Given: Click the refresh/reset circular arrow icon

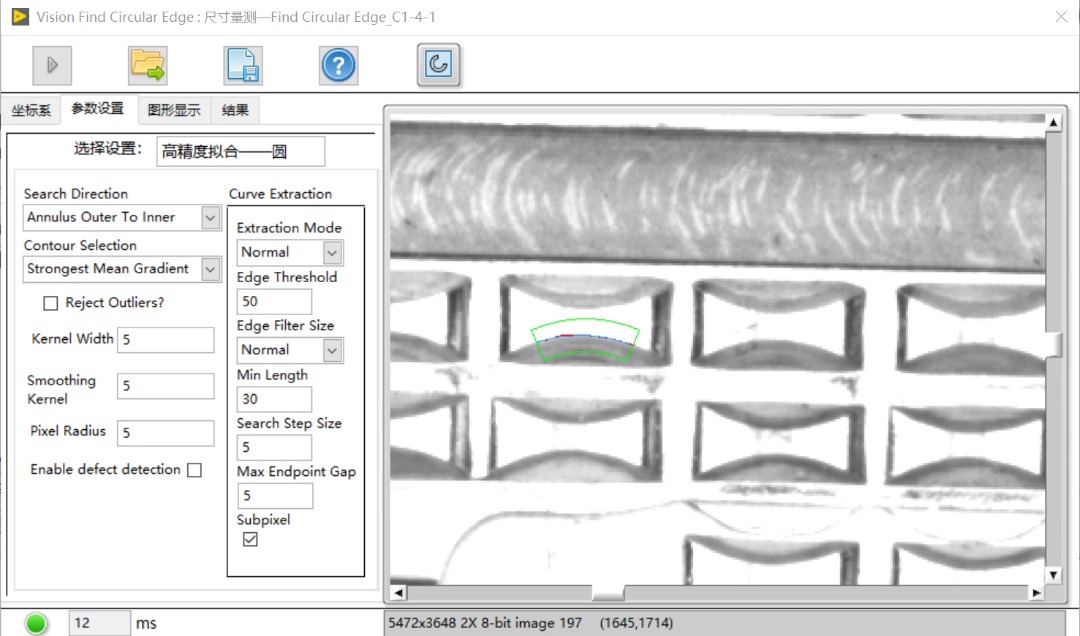Looking at the screenshot, I should tap(439, 65).
